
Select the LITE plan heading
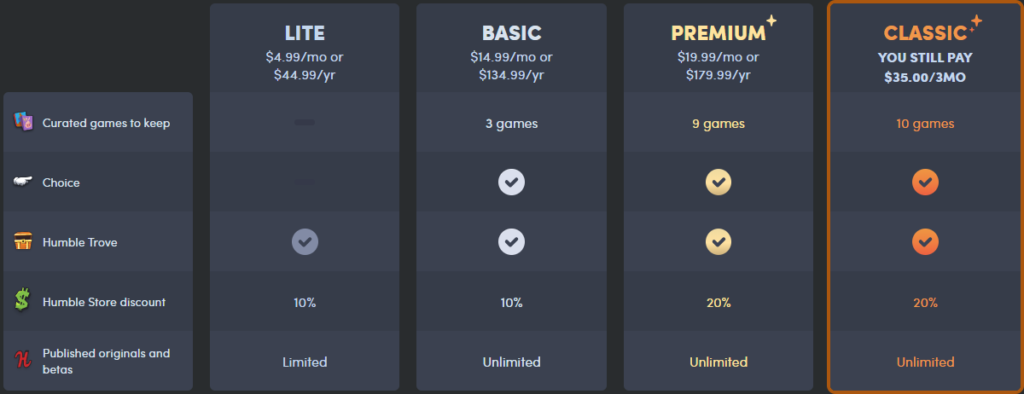click(x=304, y=33)
